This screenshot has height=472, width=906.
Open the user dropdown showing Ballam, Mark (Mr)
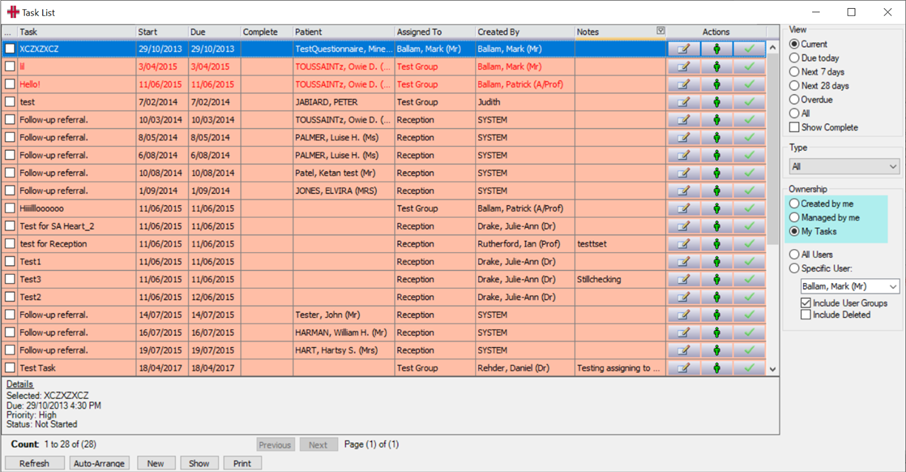pyautogui.click(x=849, y=287)
